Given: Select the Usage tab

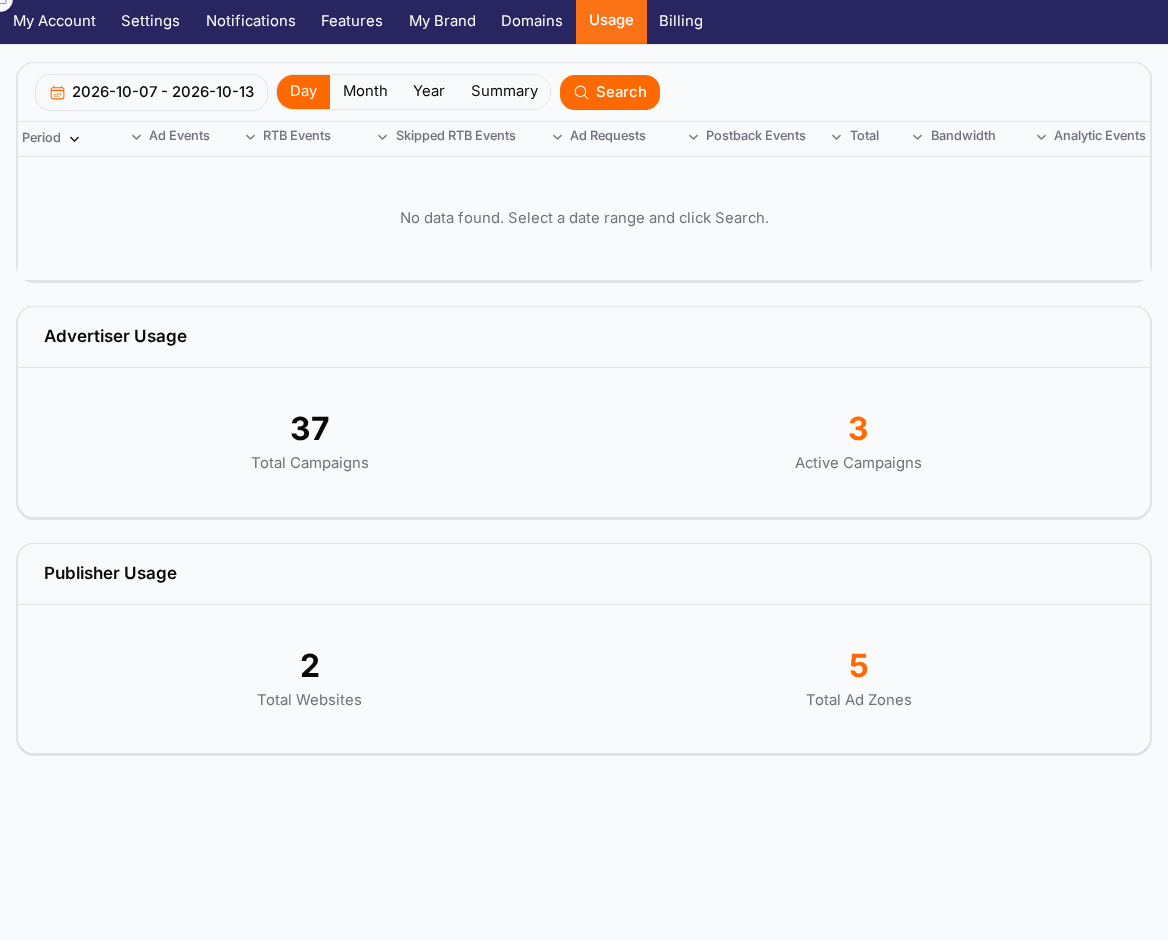Looking at the screenshot, I should coord(612,22).
